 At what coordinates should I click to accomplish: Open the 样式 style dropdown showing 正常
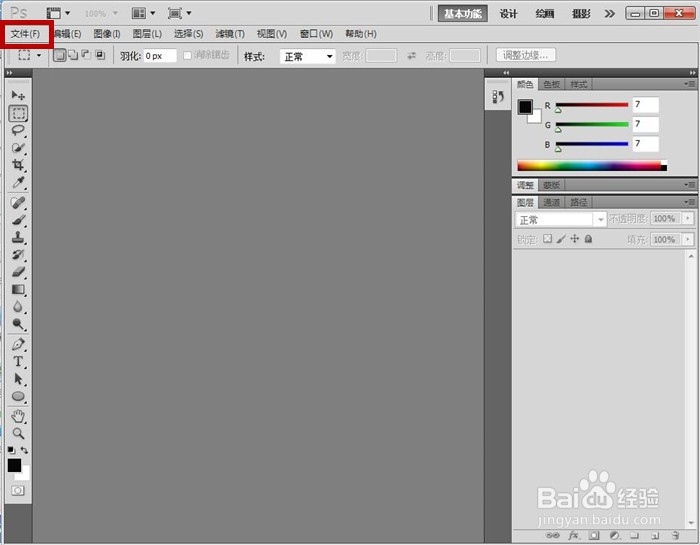coord(308,56)
